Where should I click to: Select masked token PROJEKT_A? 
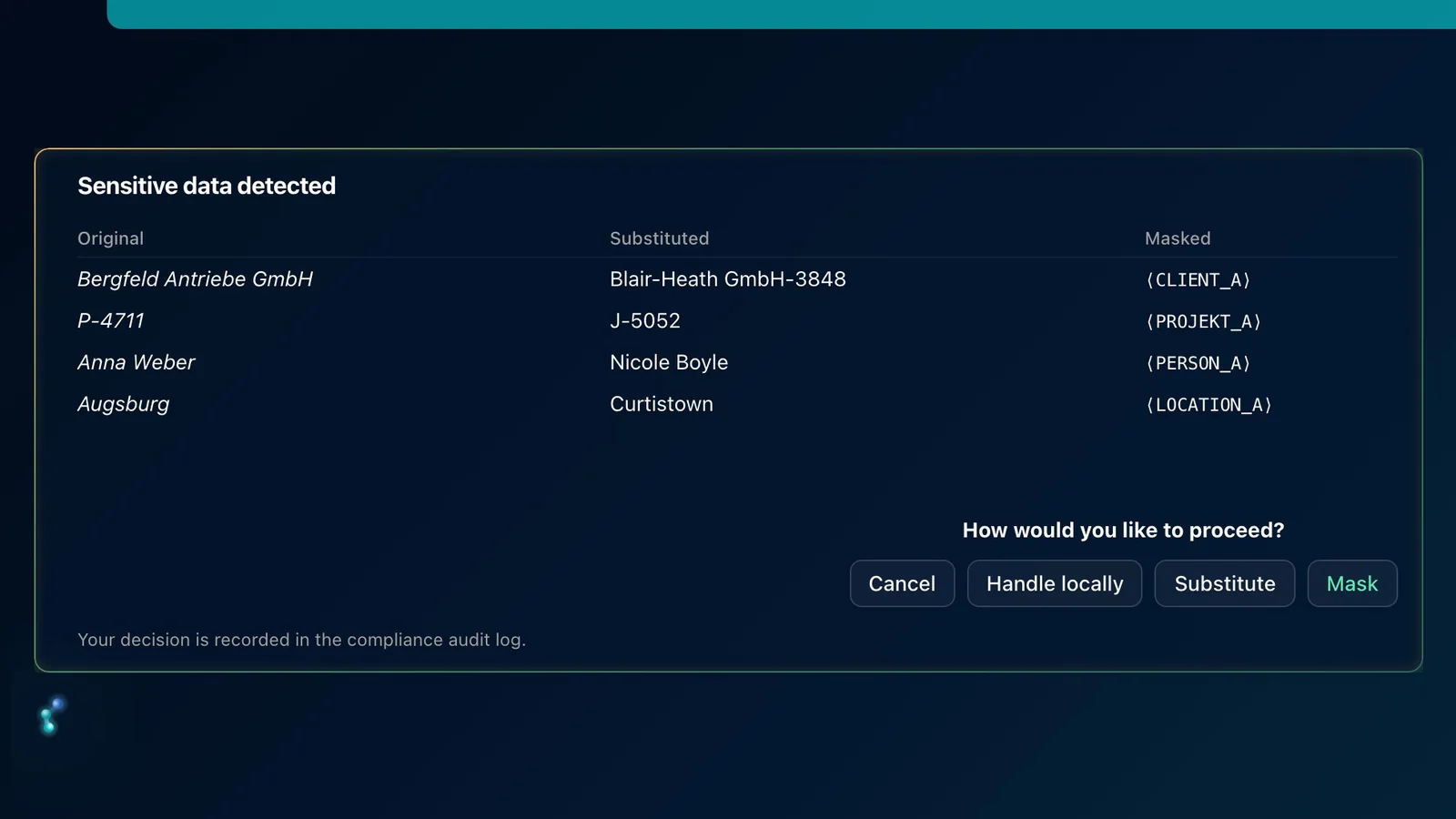[1204, 322]
